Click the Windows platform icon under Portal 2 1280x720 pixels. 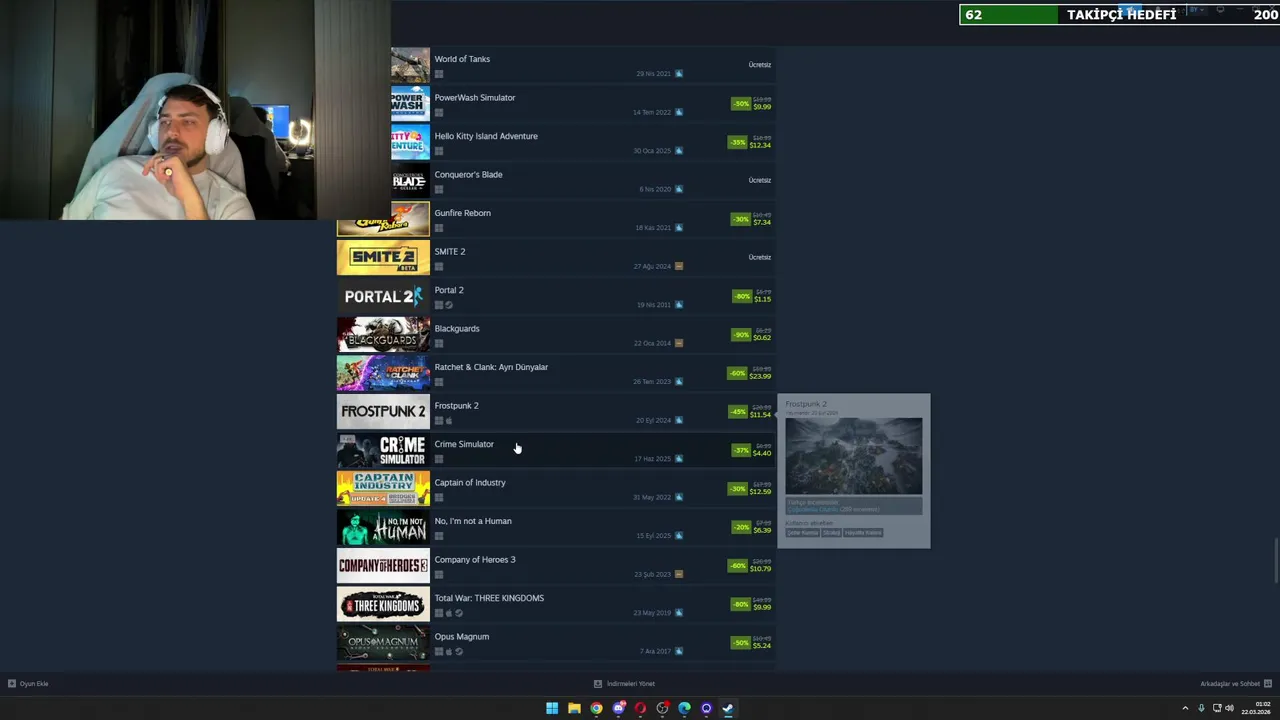(438, 305)
